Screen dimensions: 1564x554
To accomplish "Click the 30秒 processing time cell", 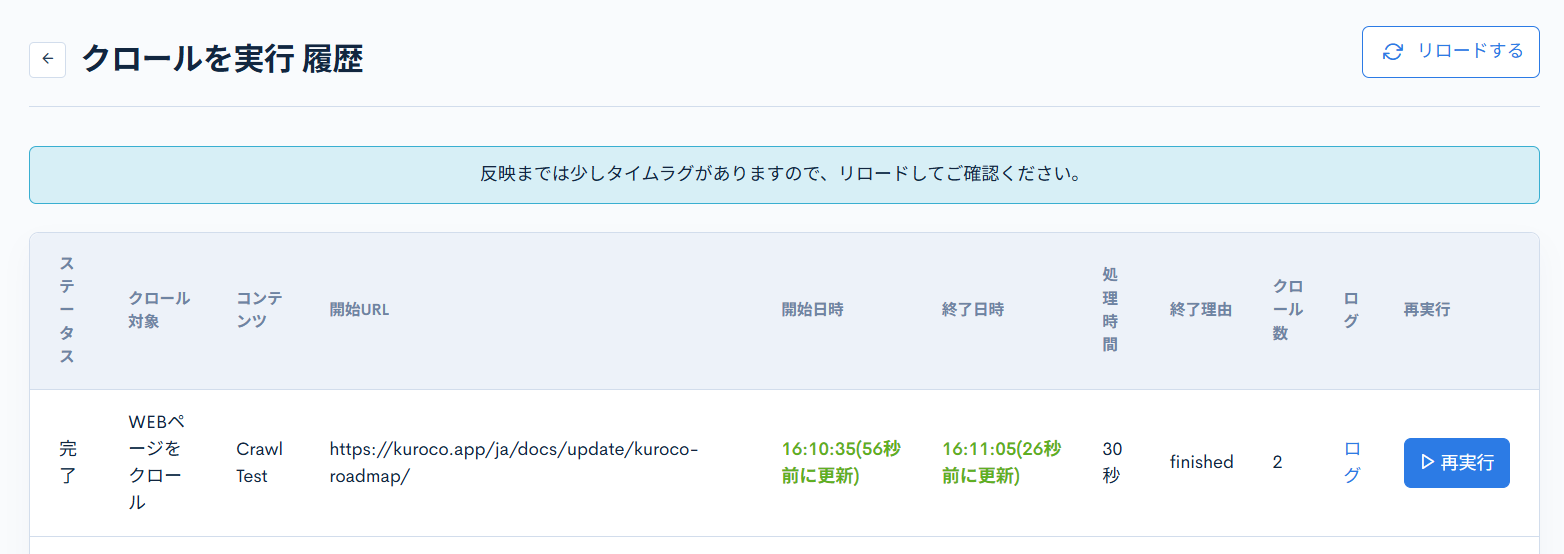I will click(x=1112, y=462).
